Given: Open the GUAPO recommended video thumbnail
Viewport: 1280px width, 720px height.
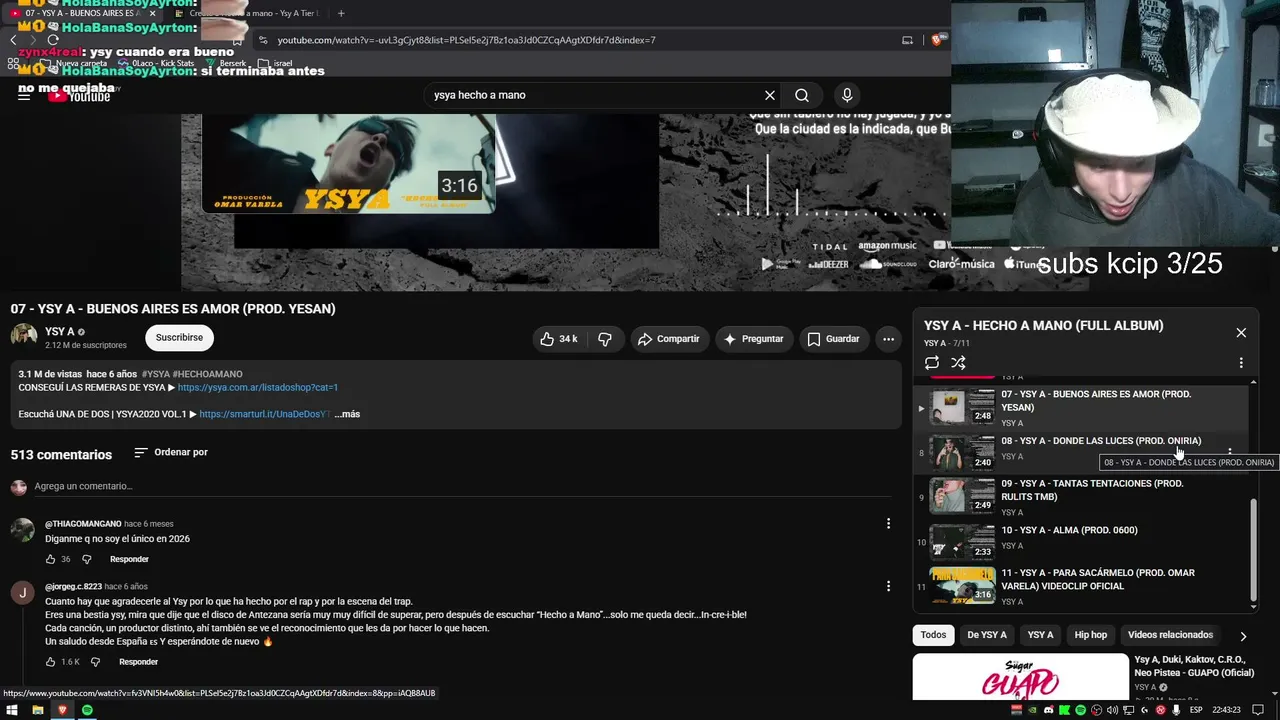Looking at the screenshot, I should pyautogui.click(x=1020, y=677).
